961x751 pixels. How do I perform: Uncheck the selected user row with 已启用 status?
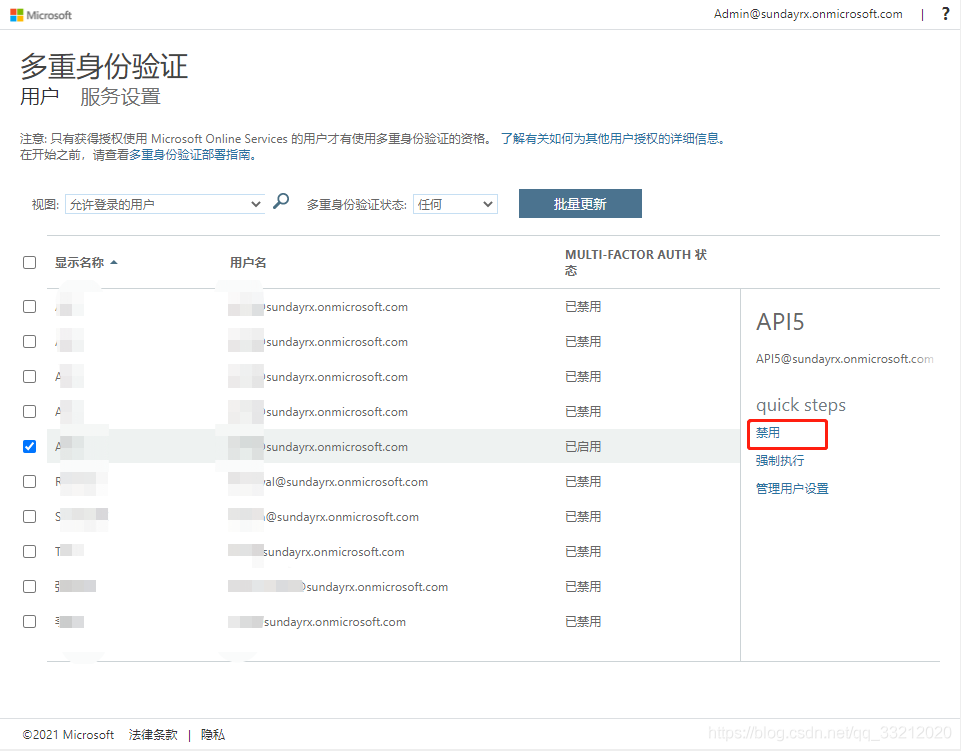tap(30, 447)
